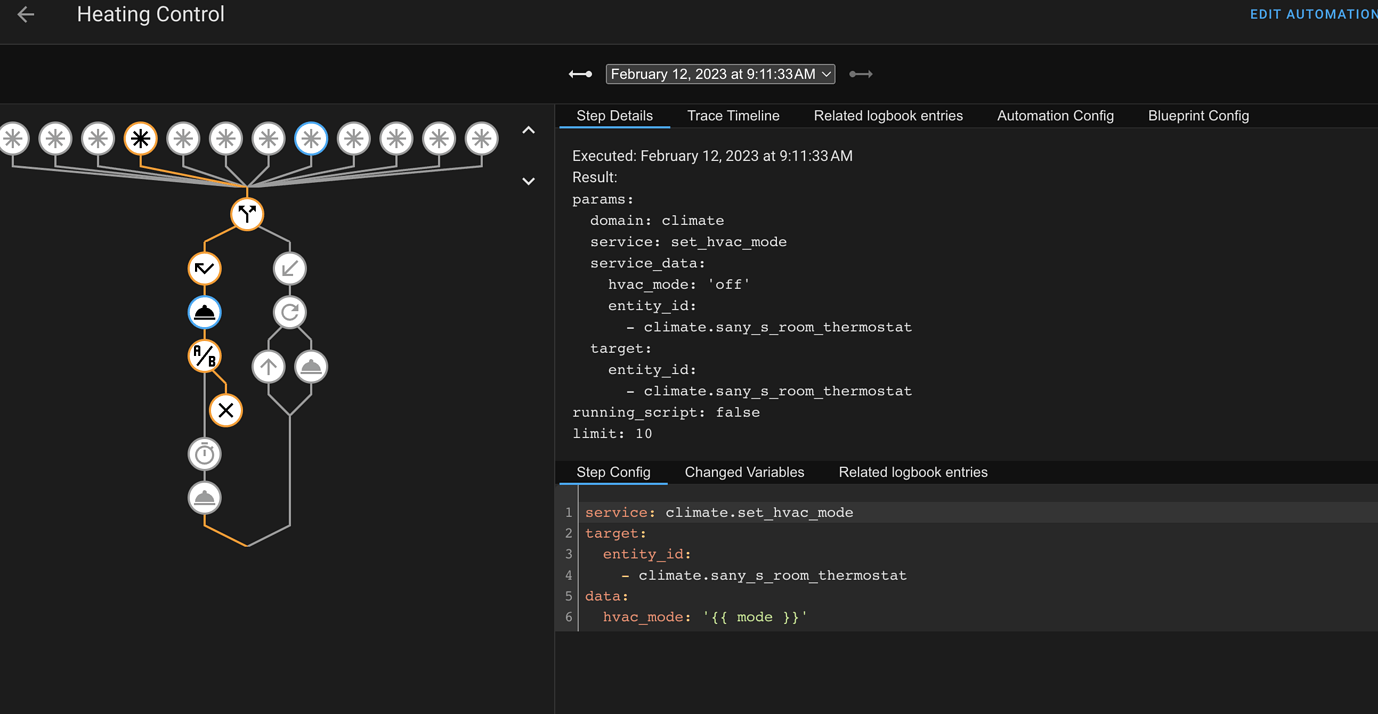Click the downward chevron beside trigger nodes
The height and width of the screenshot is (714, 1378).
529,181
